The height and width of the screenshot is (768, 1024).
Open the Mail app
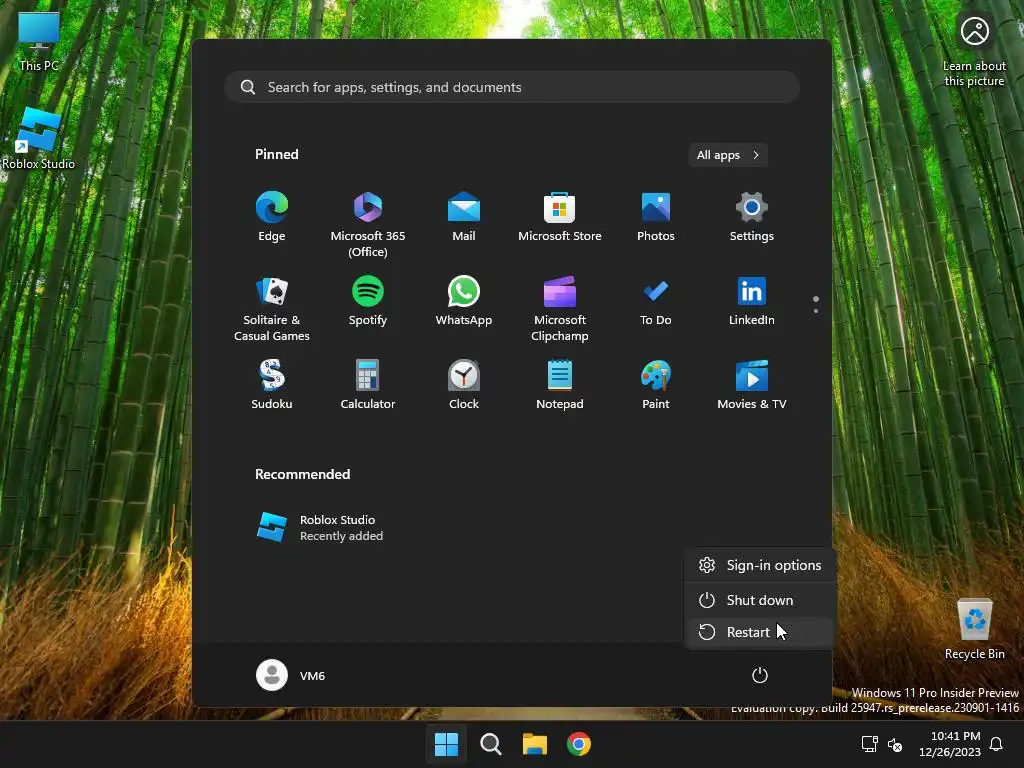(x=464, y=217)
